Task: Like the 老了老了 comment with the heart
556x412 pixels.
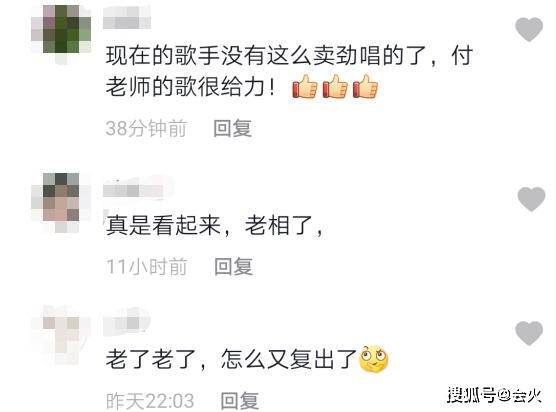Action: click(529, 333)
